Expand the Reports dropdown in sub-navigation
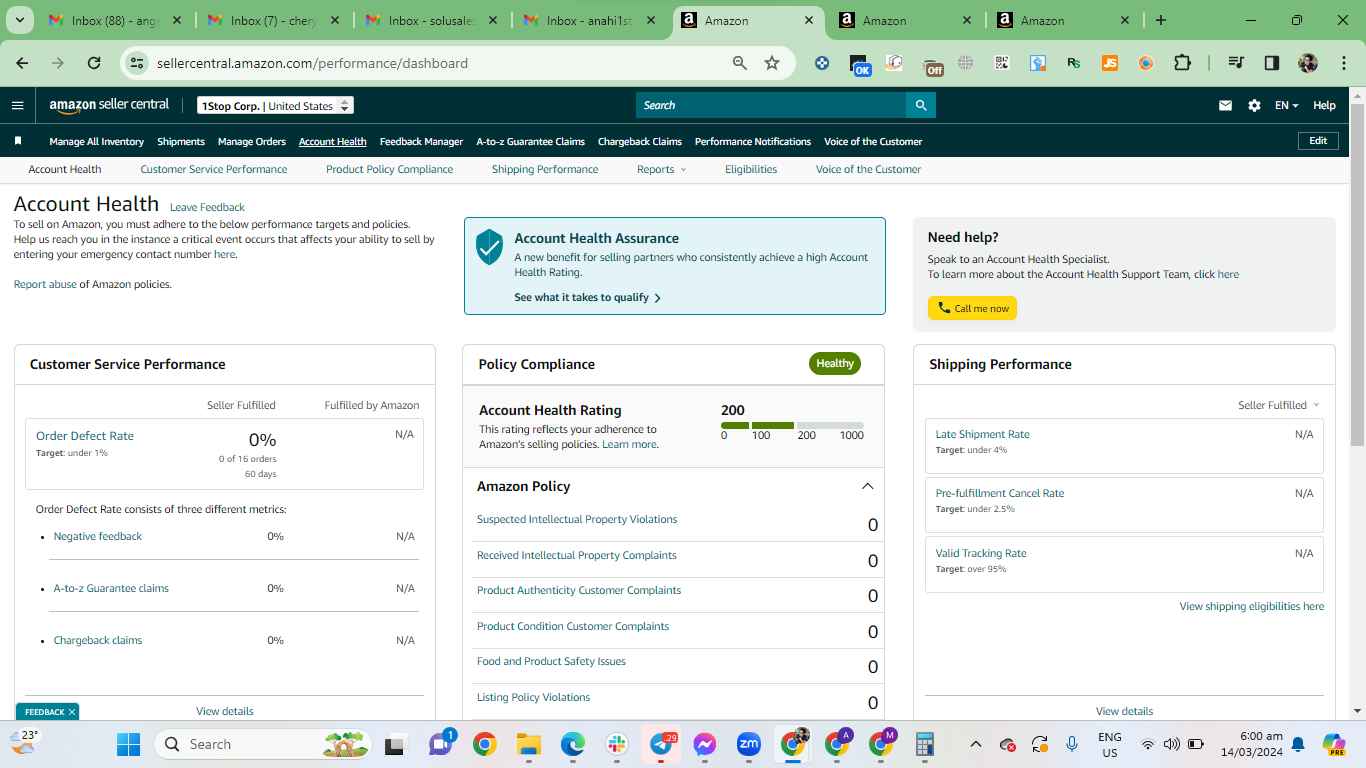The width and height of the screenshot is (1366, 768). click(x=662, y=169)
